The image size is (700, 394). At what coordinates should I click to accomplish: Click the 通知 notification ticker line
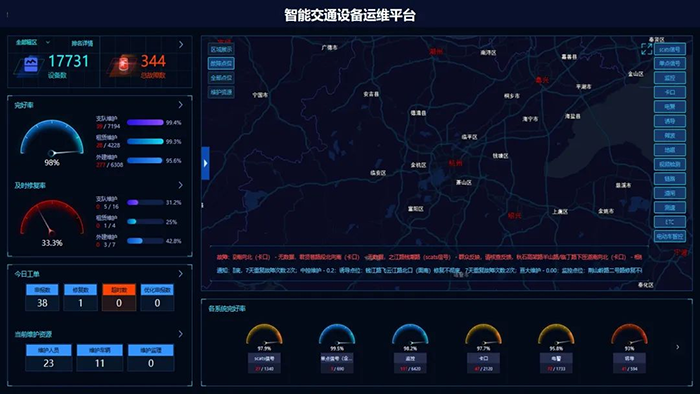(x=429, y=270)
